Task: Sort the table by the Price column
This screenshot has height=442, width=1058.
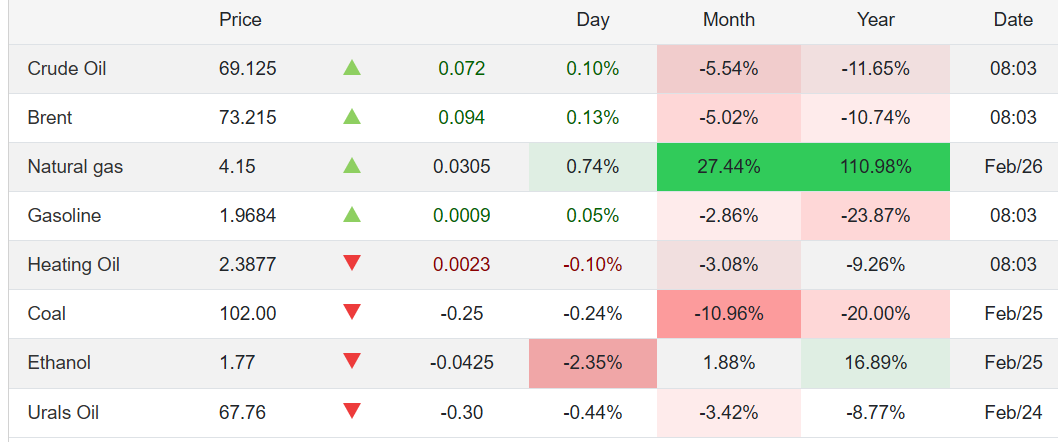Action: point(240,19)
